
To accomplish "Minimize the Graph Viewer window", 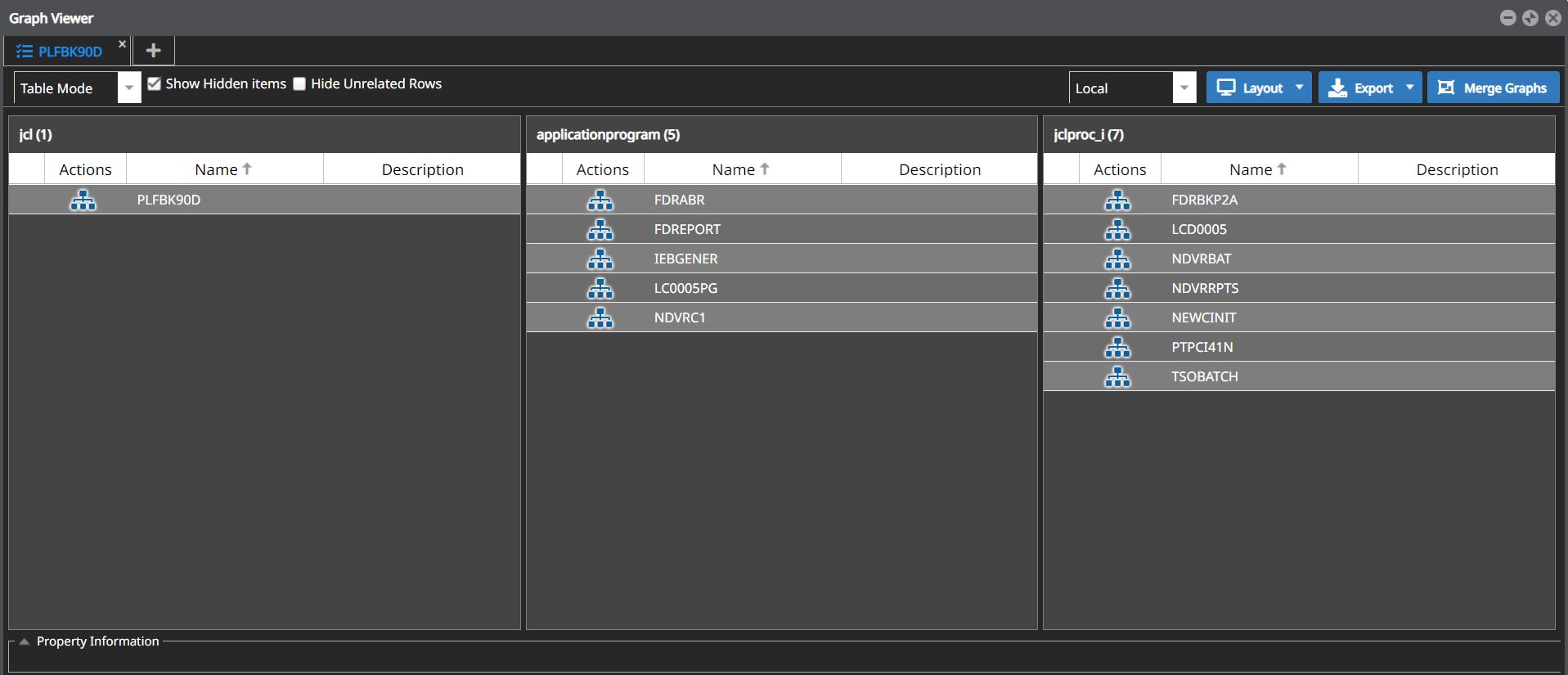I will point(1507,18).
